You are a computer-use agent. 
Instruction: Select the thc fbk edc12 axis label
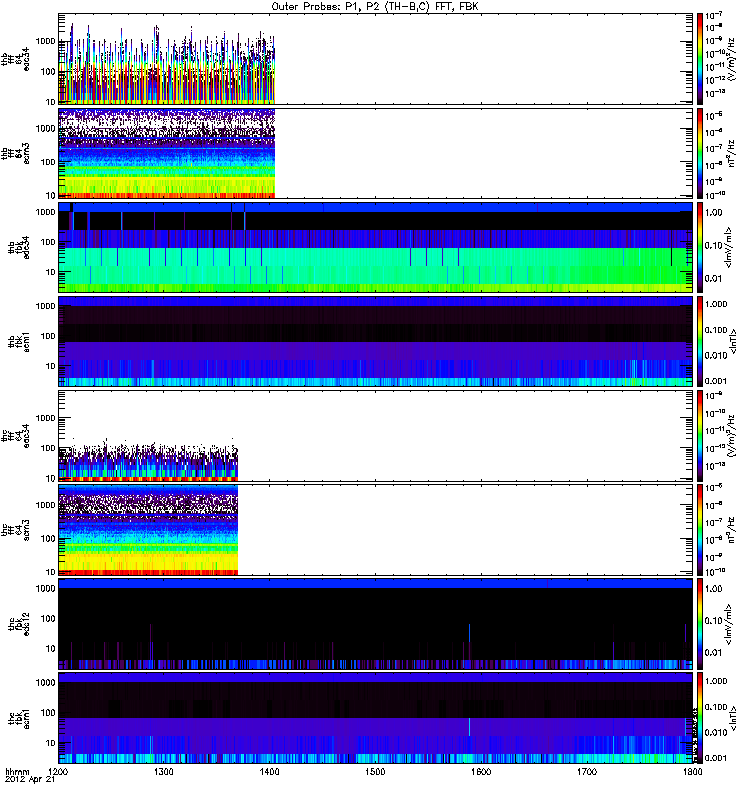[18, 624]
